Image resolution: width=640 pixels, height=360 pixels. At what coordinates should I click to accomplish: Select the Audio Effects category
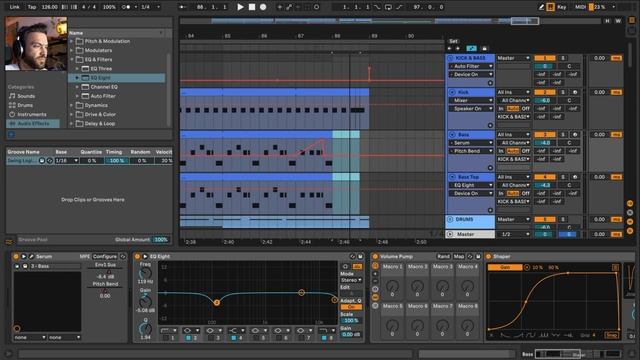pyautogui.click(x=33, y=123)
